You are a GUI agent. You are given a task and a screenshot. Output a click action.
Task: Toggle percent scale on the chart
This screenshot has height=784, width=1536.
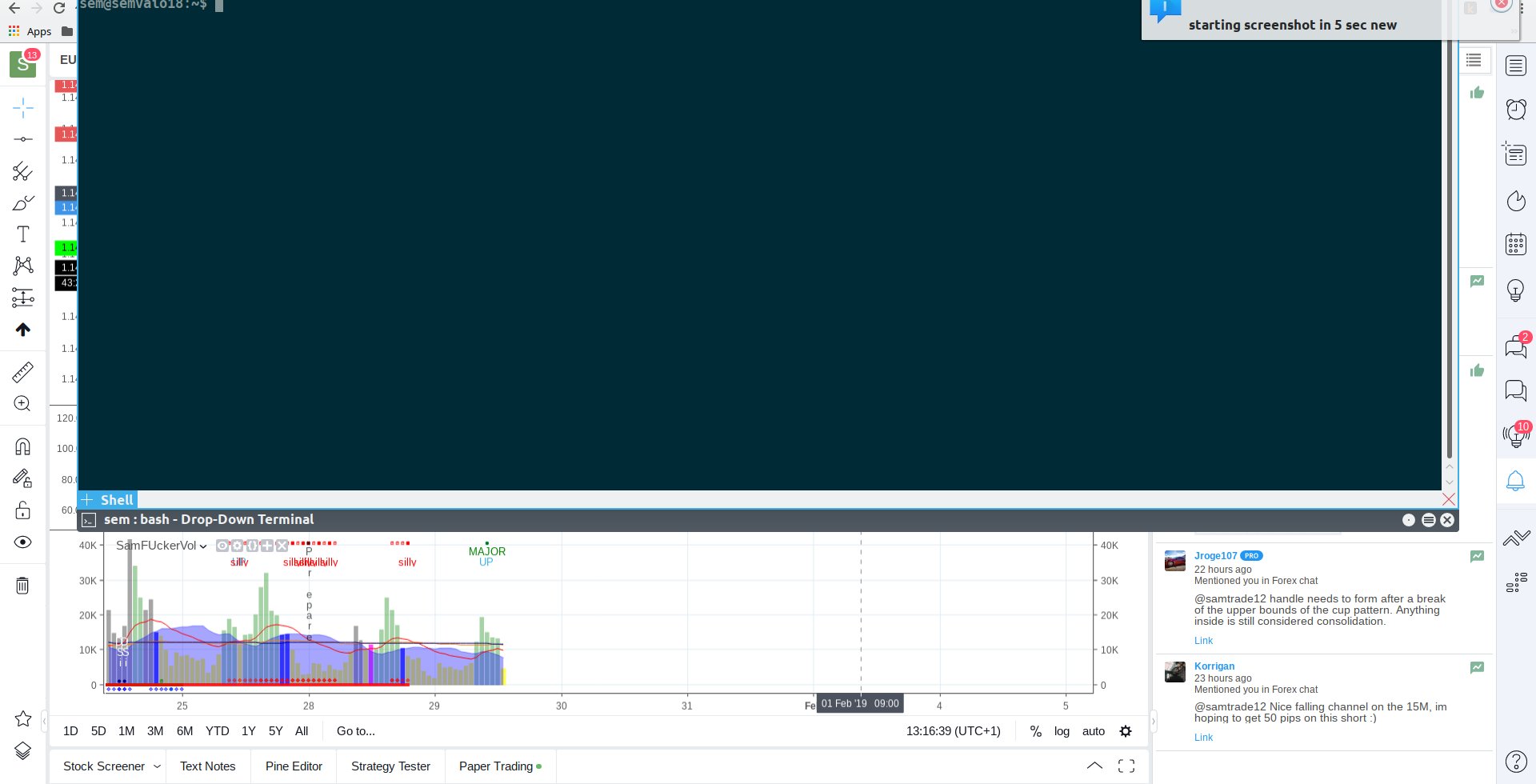point(1036,731)
